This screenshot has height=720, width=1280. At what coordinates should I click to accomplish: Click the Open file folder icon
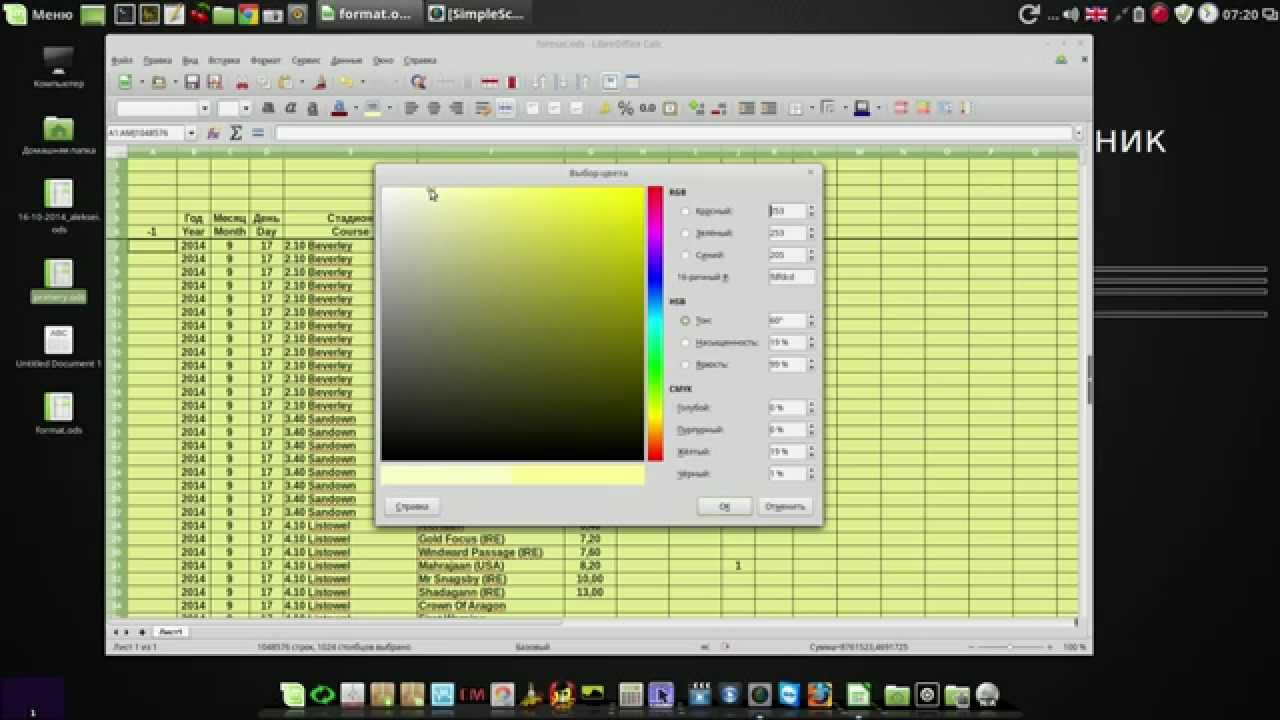158,82
